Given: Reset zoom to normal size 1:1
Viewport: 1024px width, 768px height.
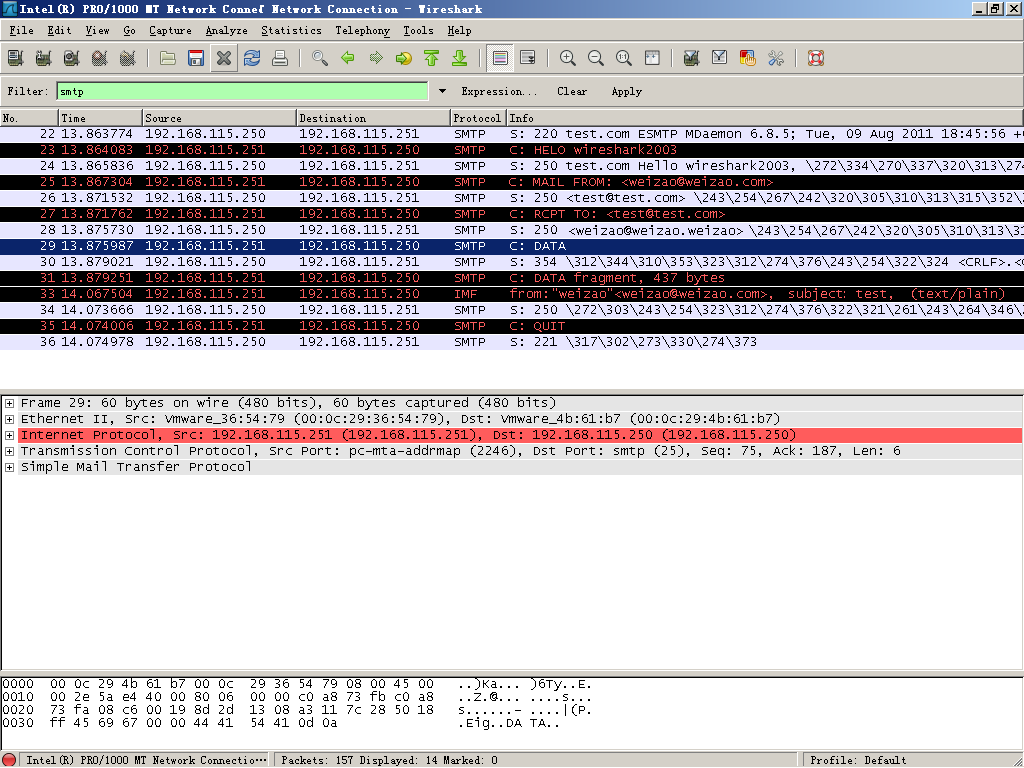Looking at the screenshot, I should (x=624, y=58).
